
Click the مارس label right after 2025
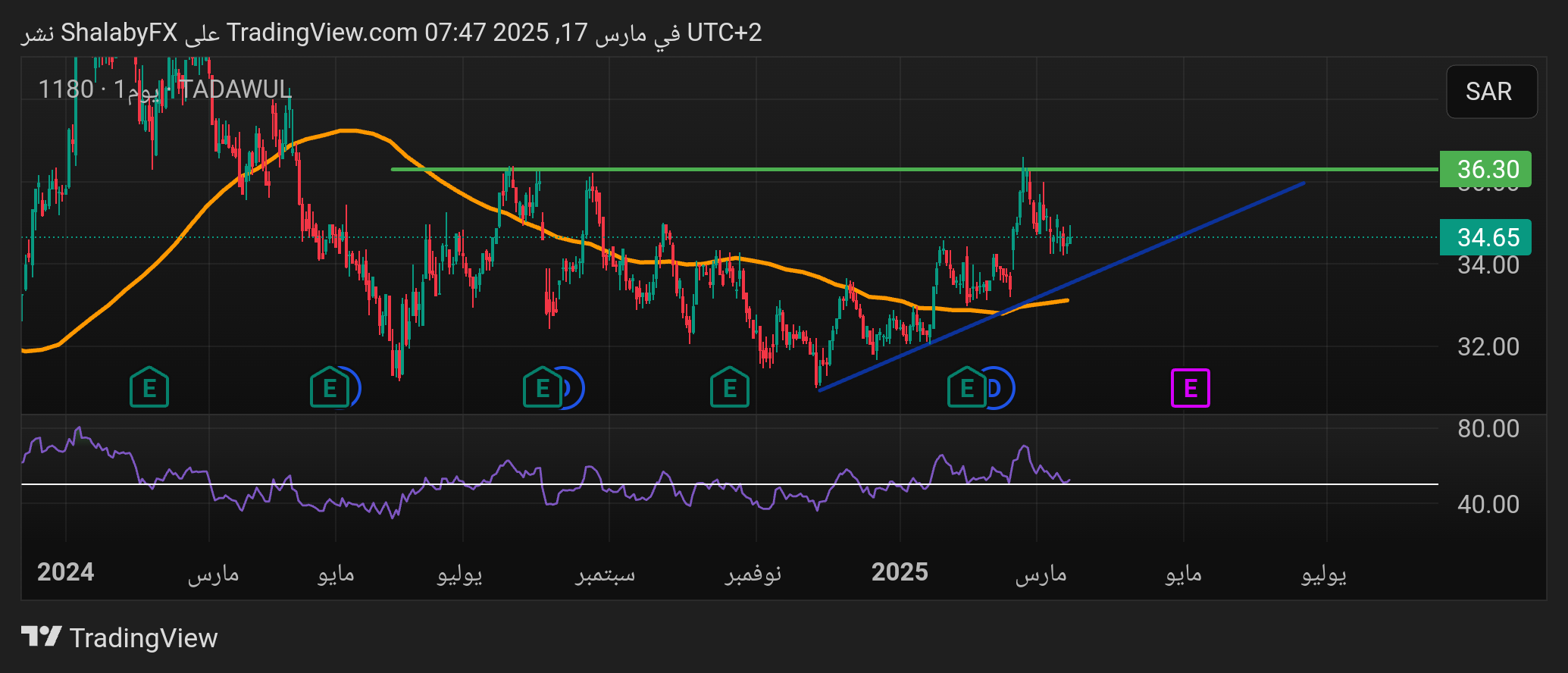1041,574
